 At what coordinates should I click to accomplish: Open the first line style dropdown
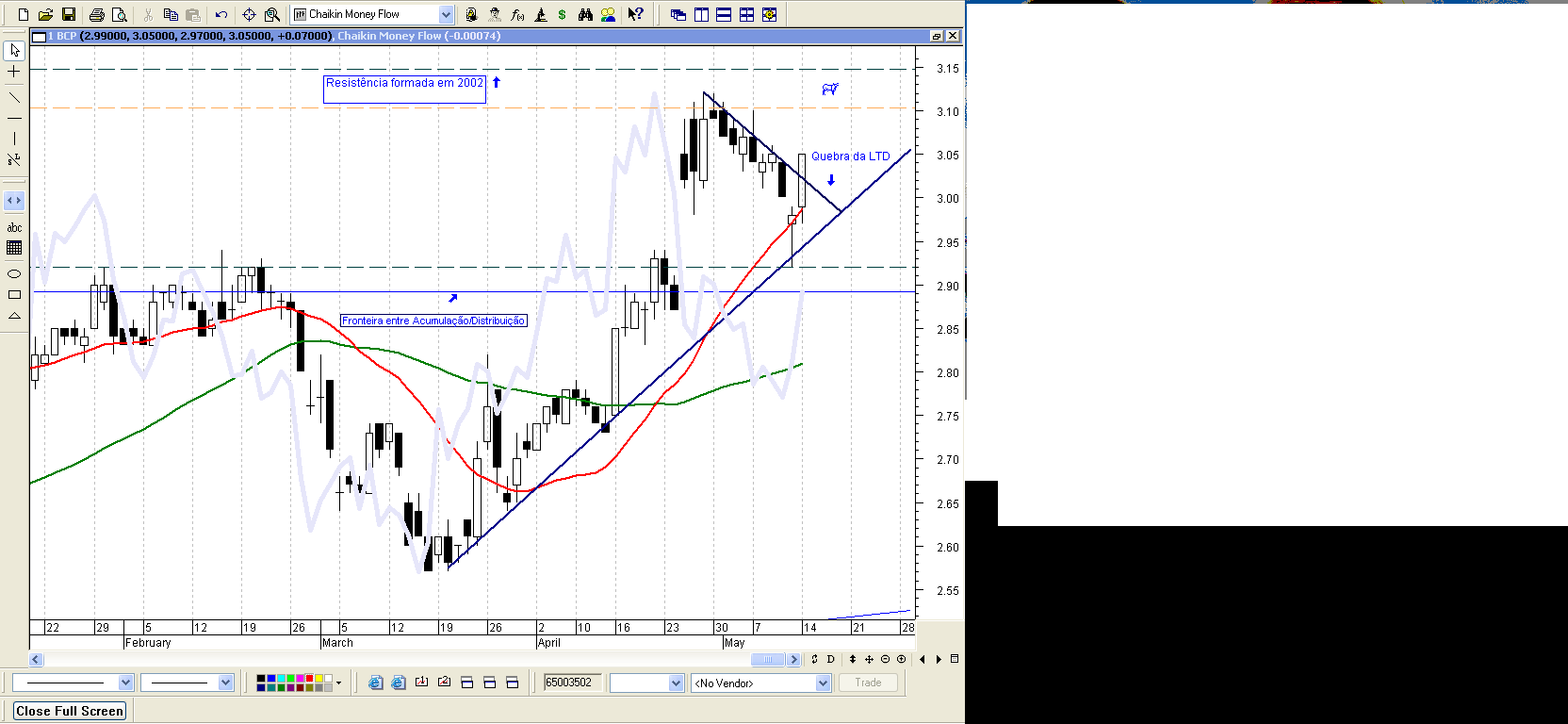[x=126, y=683]
